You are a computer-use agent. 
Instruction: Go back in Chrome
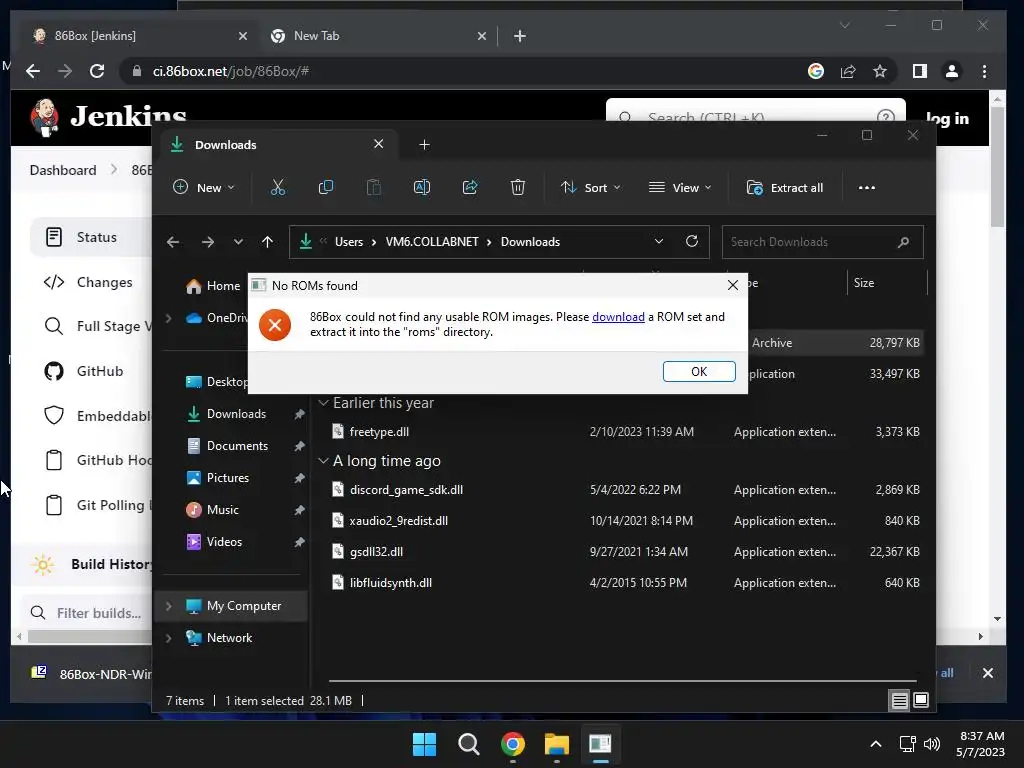(x=33, y=71)
